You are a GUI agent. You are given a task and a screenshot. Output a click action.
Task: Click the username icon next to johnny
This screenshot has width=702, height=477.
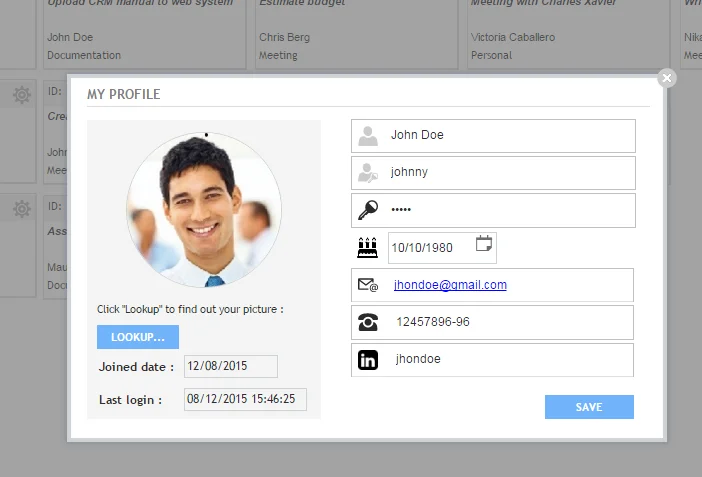(368, 172)
